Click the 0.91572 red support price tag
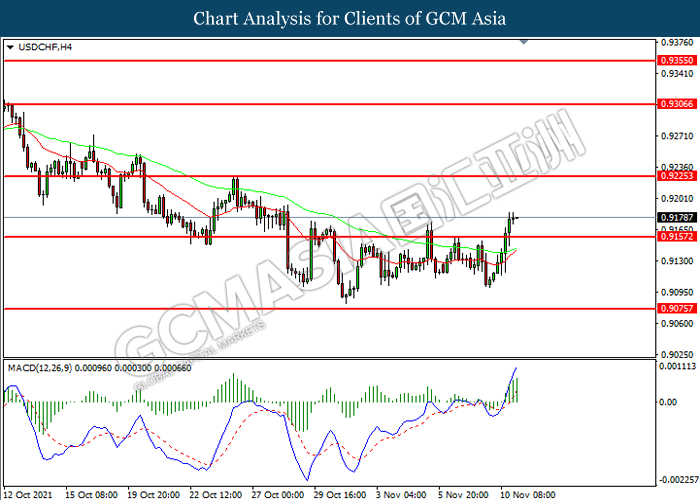Image resolution: width=700 pixels, height=500 pixels. click(672, 237)
